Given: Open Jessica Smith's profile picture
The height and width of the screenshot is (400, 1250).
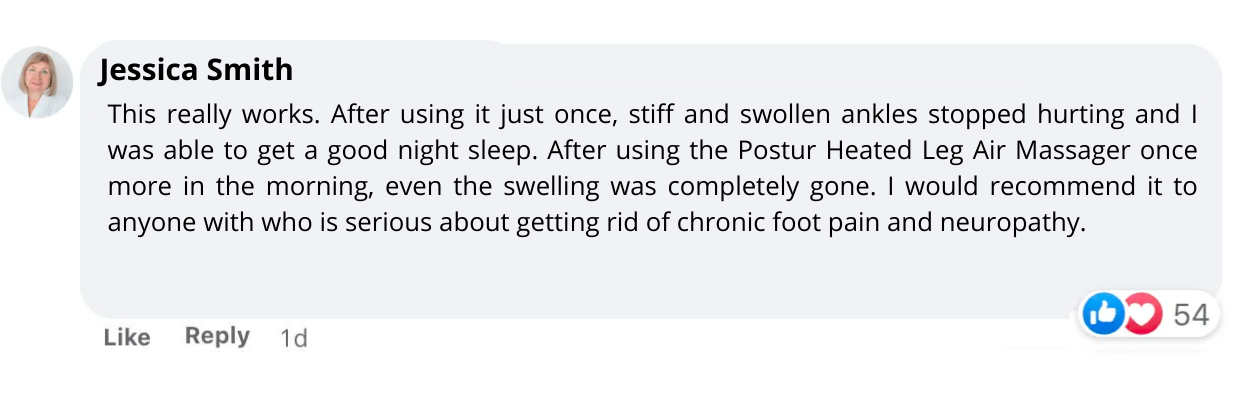Looking at the screenshot, I should click(x=38, y=83).
